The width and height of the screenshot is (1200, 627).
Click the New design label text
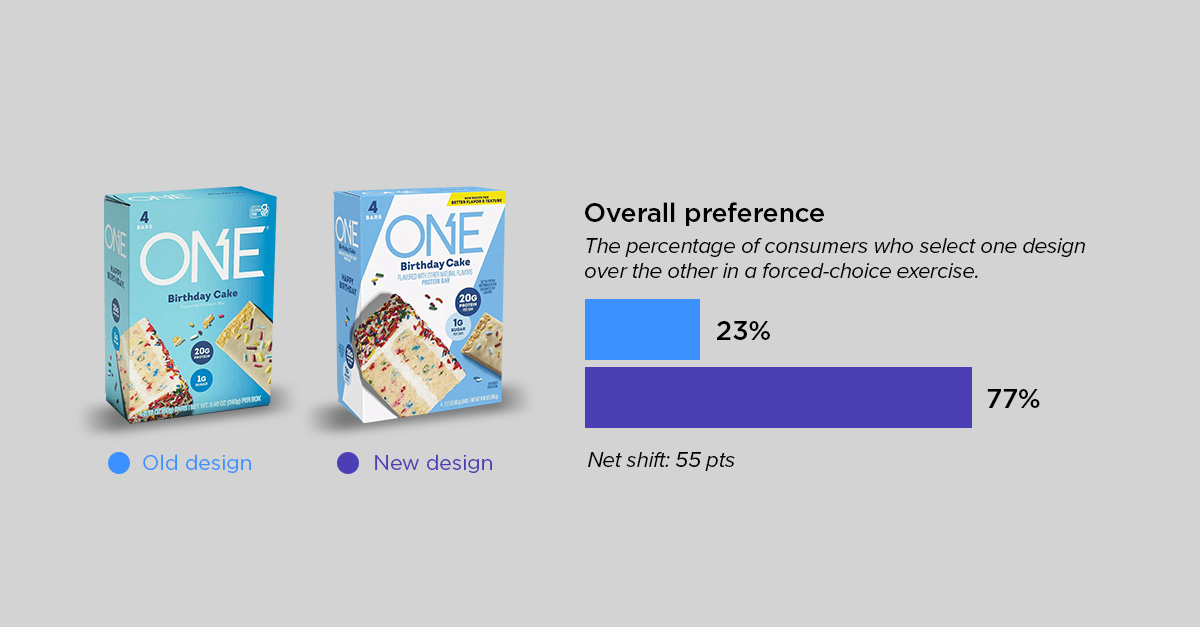433,463
